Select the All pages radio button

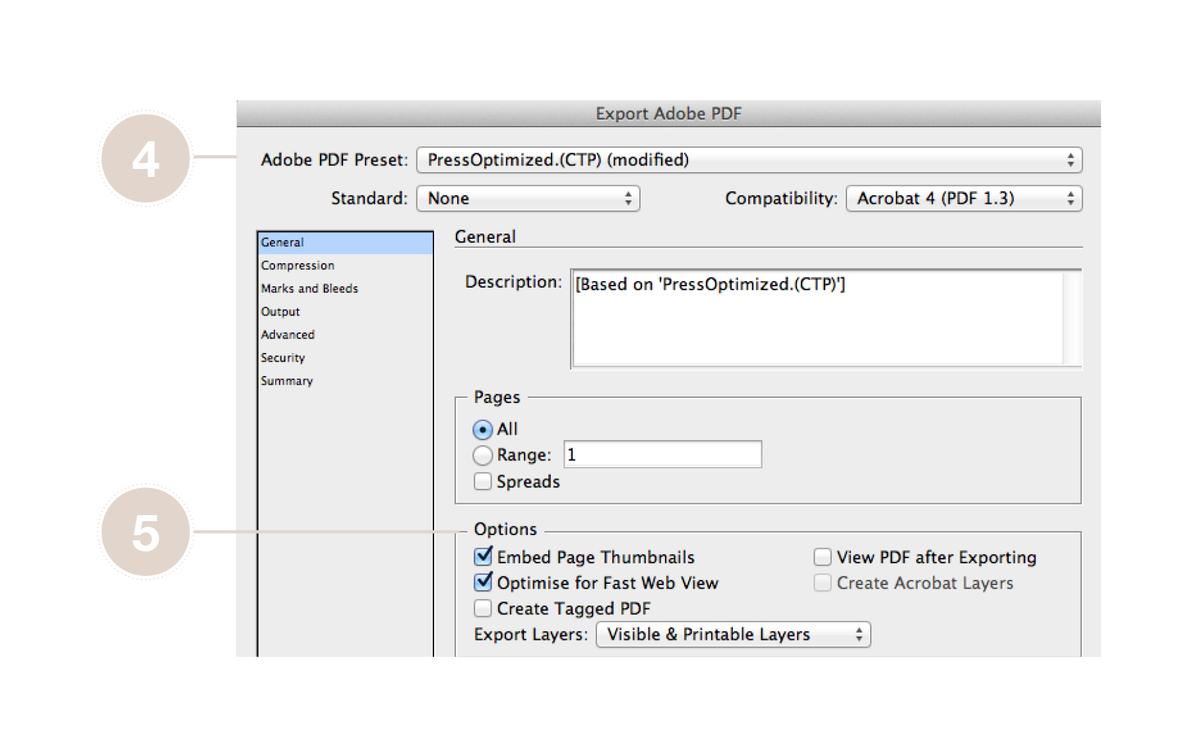click(x=483, y=430)
